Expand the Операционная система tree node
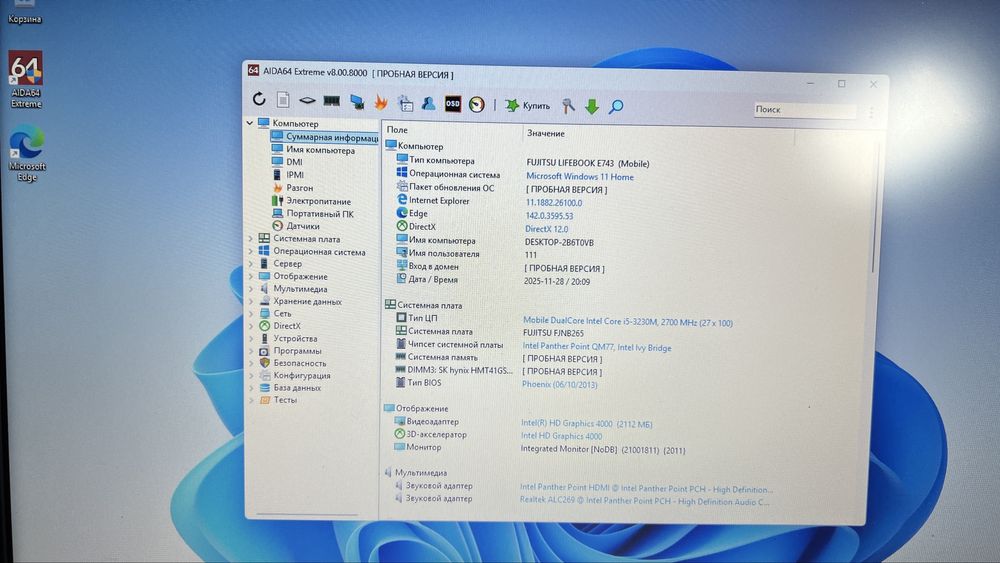1000x563 pixels. click(x=251, y=251)
